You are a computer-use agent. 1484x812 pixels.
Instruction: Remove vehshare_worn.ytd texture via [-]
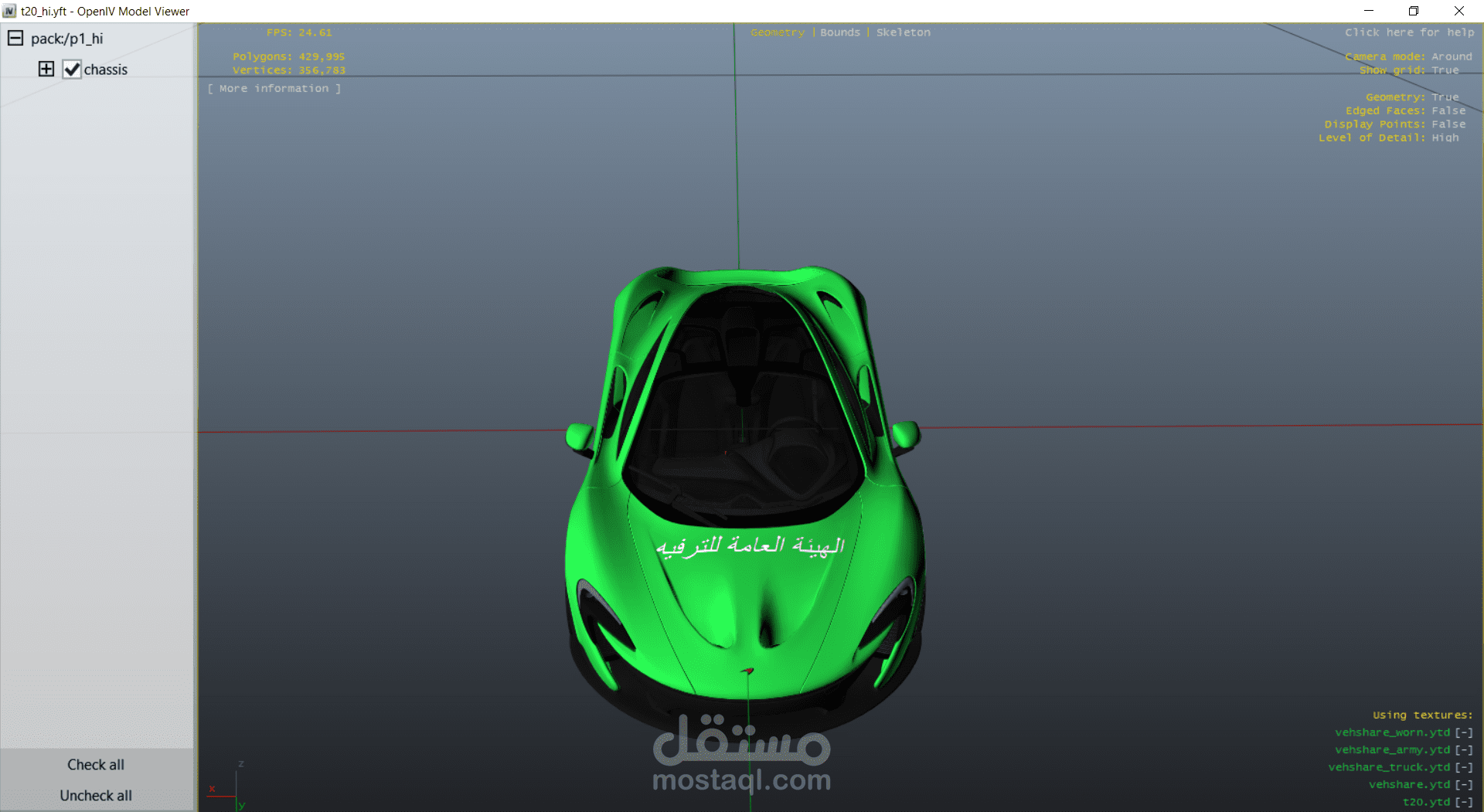(1464, 732)
